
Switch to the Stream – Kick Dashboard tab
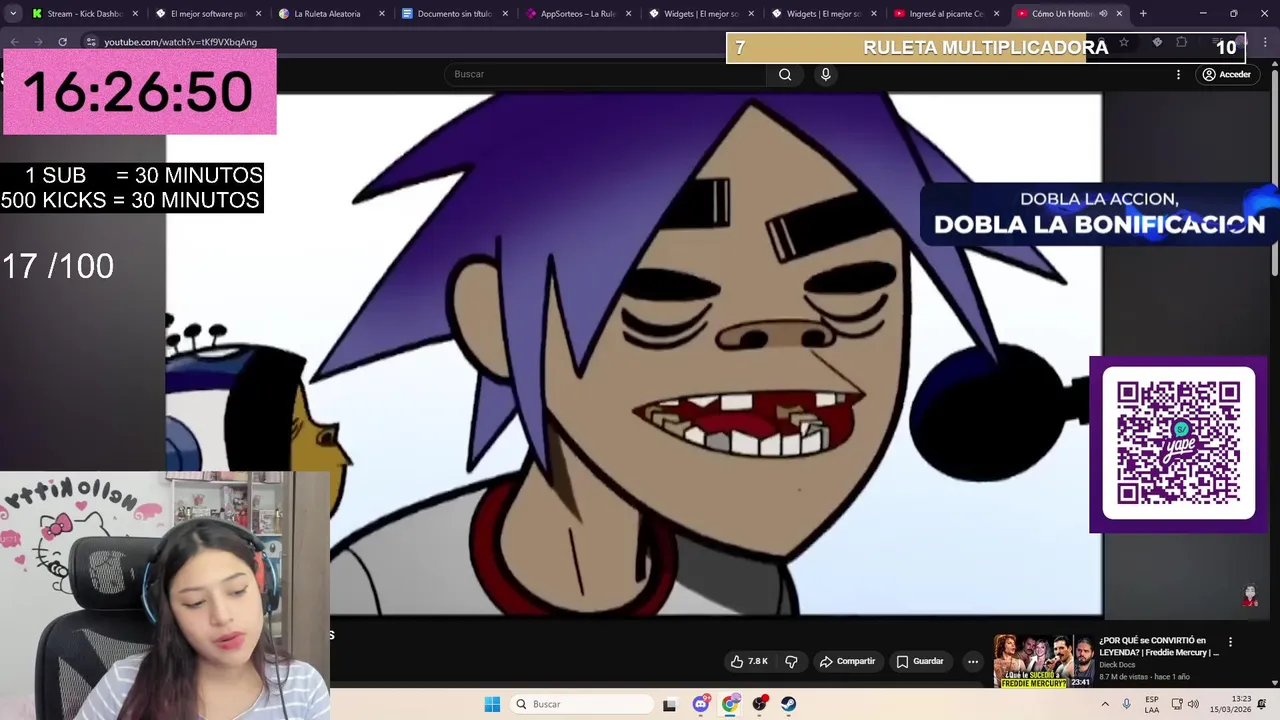(84, 14)
